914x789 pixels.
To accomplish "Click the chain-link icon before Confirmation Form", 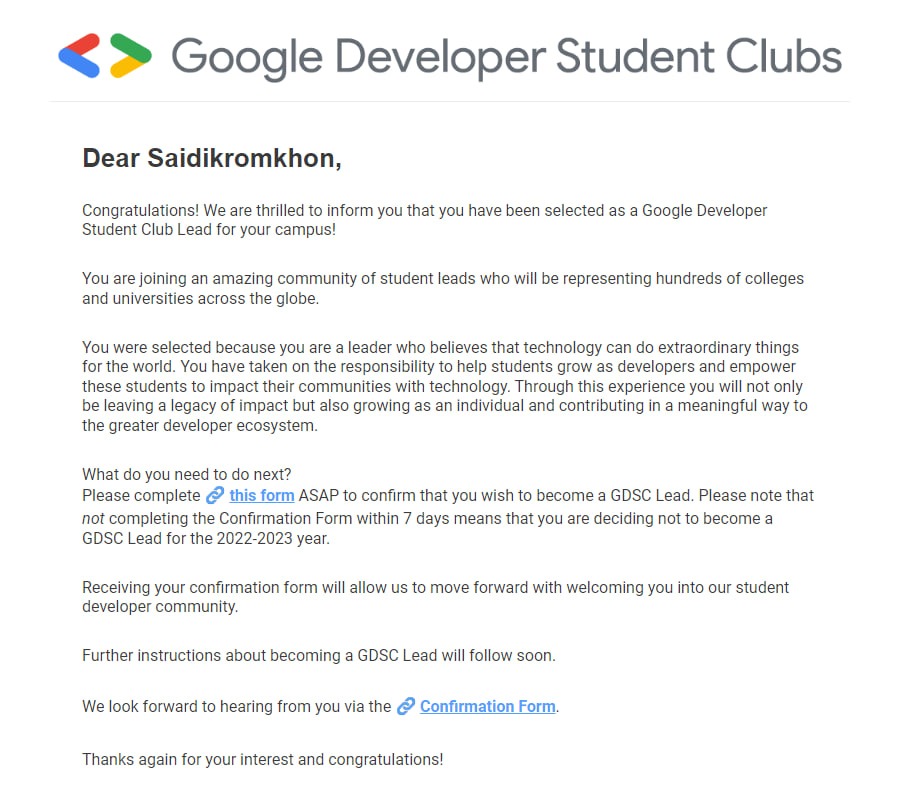I will coord(406,707).
